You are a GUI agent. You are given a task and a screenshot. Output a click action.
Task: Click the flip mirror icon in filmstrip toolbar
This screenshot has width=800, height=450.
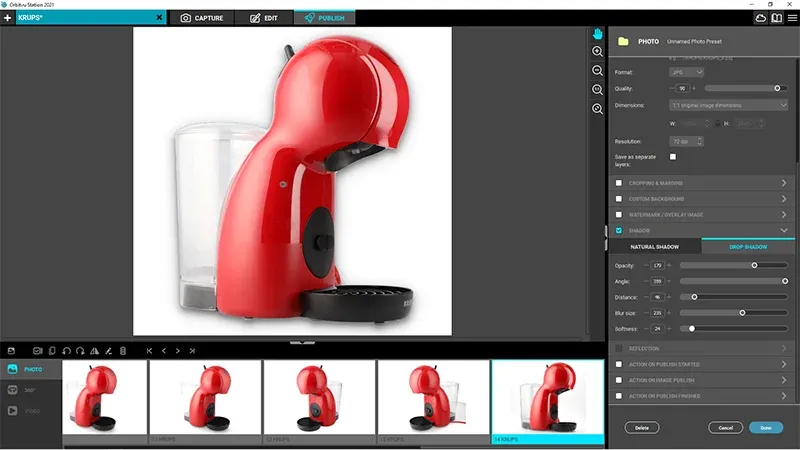point(94,351)
